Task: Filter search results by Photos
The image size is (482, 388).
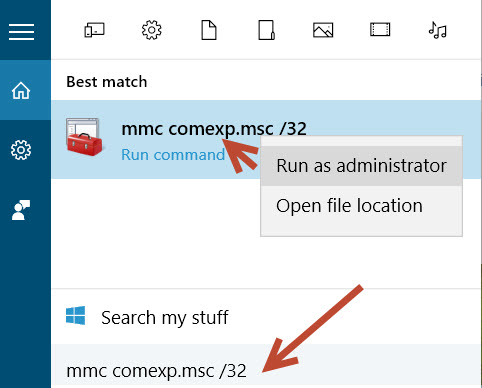Action: tap(323, 30)
